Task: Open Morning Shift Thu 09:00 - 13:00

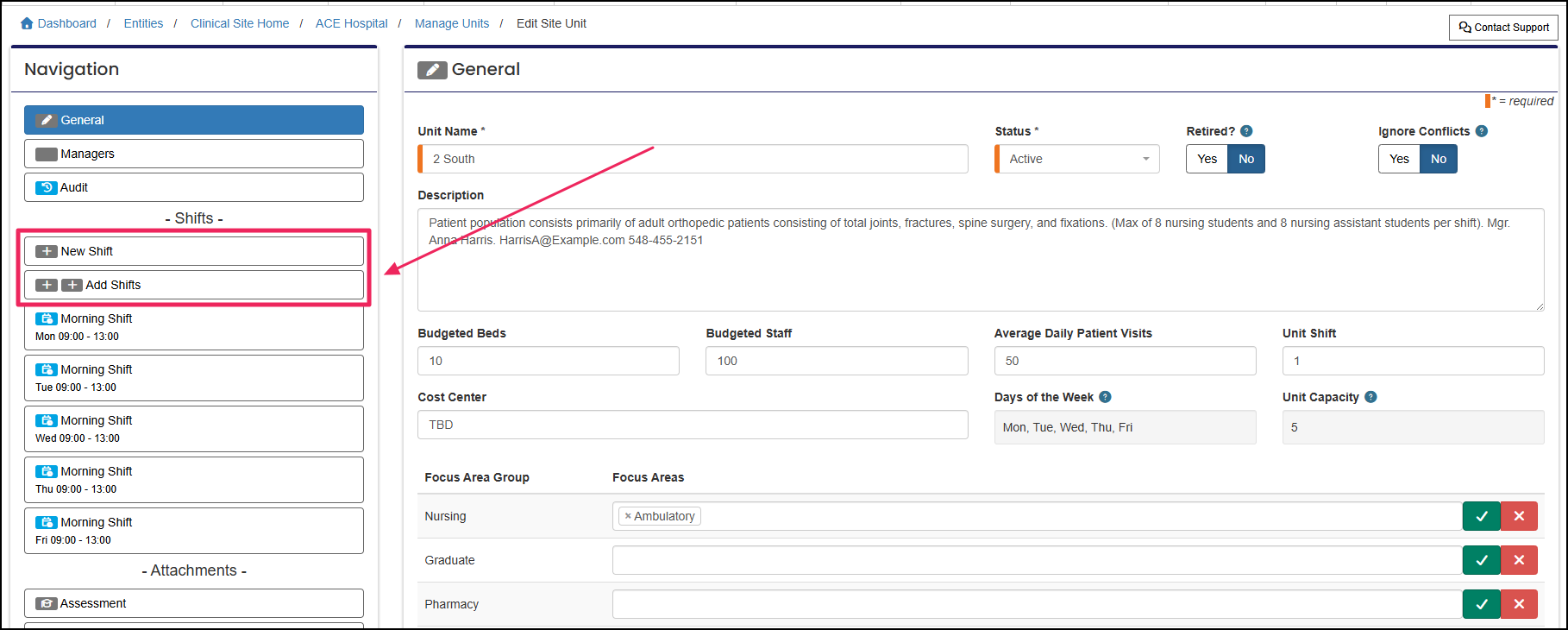Action: 194,480
